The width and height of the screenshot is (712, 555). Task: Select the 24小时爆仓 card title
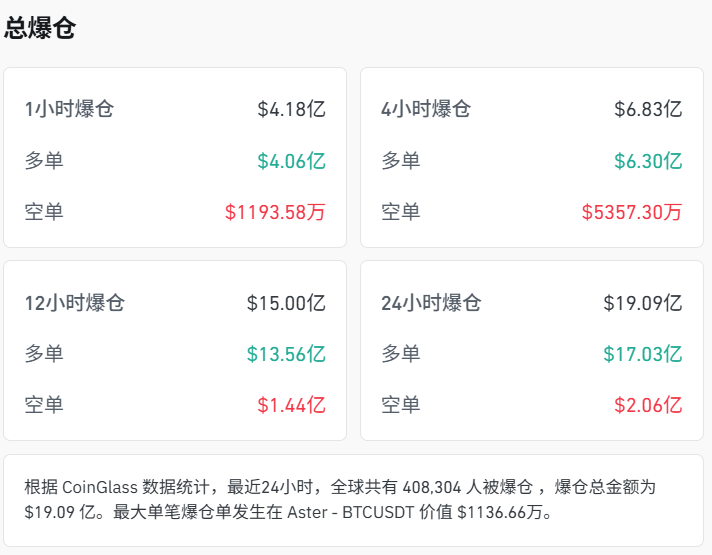(x=431, y=302)
